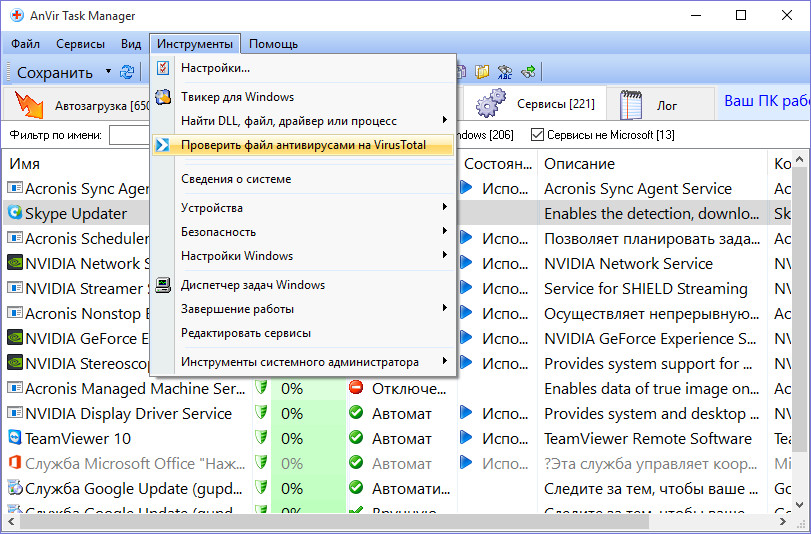Viewport: 811px width, 534px height.
Task: Expand the Найти DLL, файл, драйвер submenu arrow
Action: [445, 120]
